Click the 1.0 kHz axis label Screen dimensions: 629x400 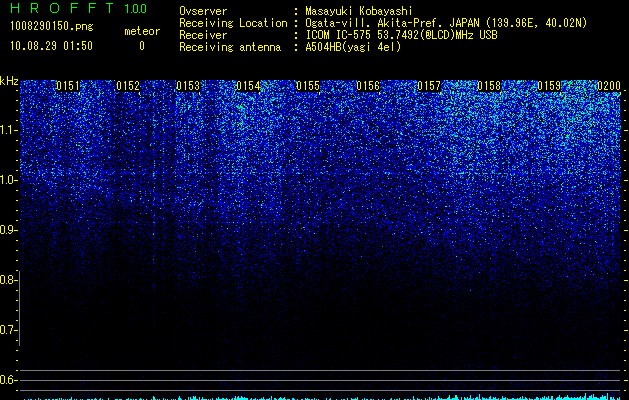tap(9, 180)
